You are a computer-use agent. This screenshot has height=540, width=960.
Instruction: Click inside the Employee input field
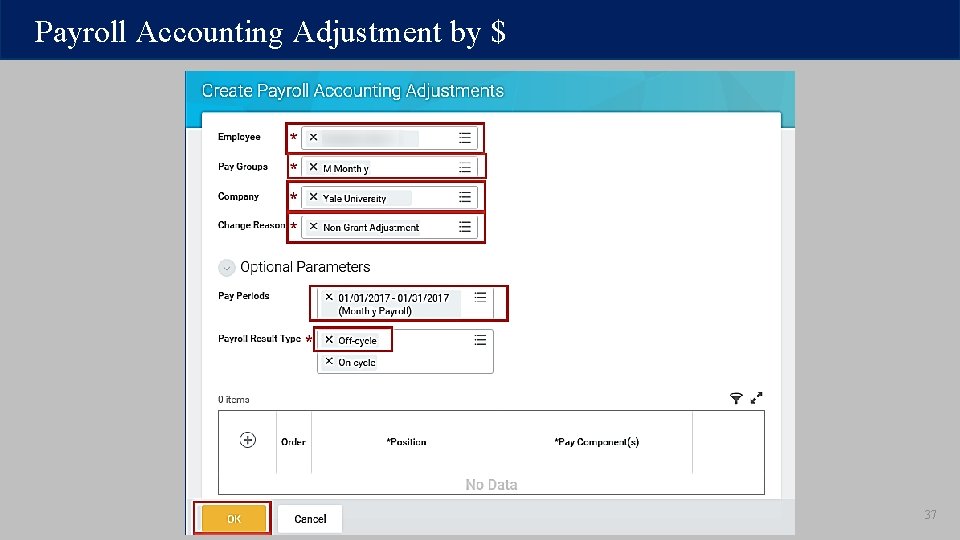(x=389, y=138)
